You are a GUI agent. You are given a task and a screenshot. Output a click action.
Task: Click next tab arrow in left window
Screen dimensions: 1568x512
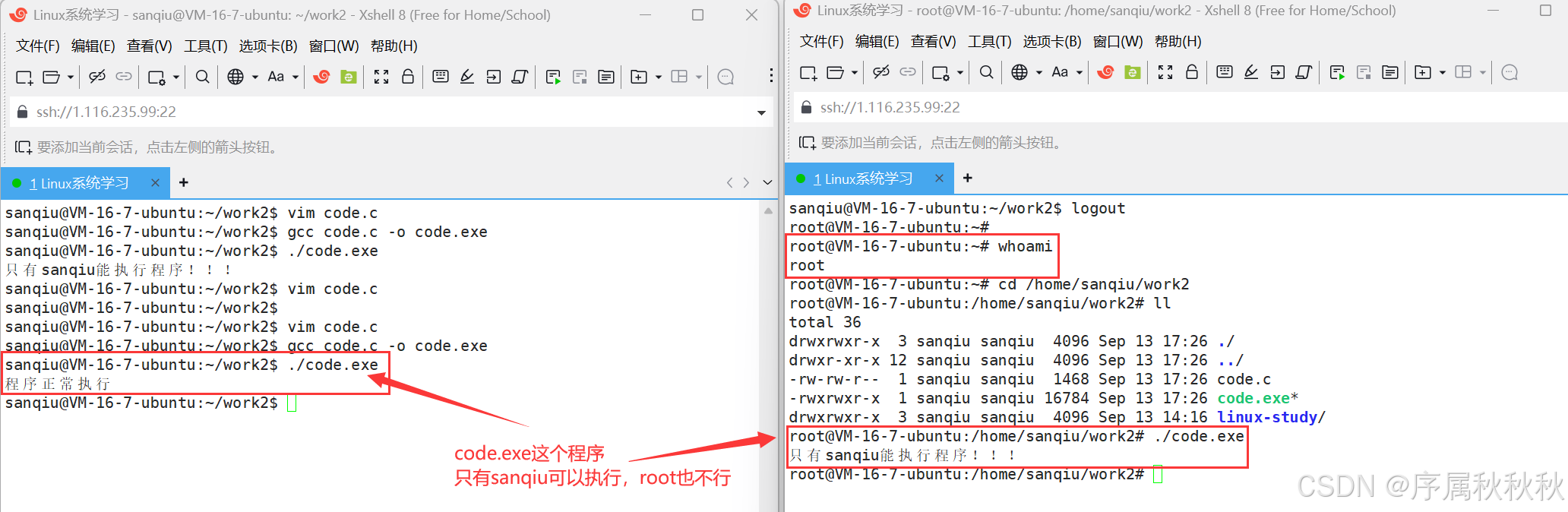click(x=747, y=182)
